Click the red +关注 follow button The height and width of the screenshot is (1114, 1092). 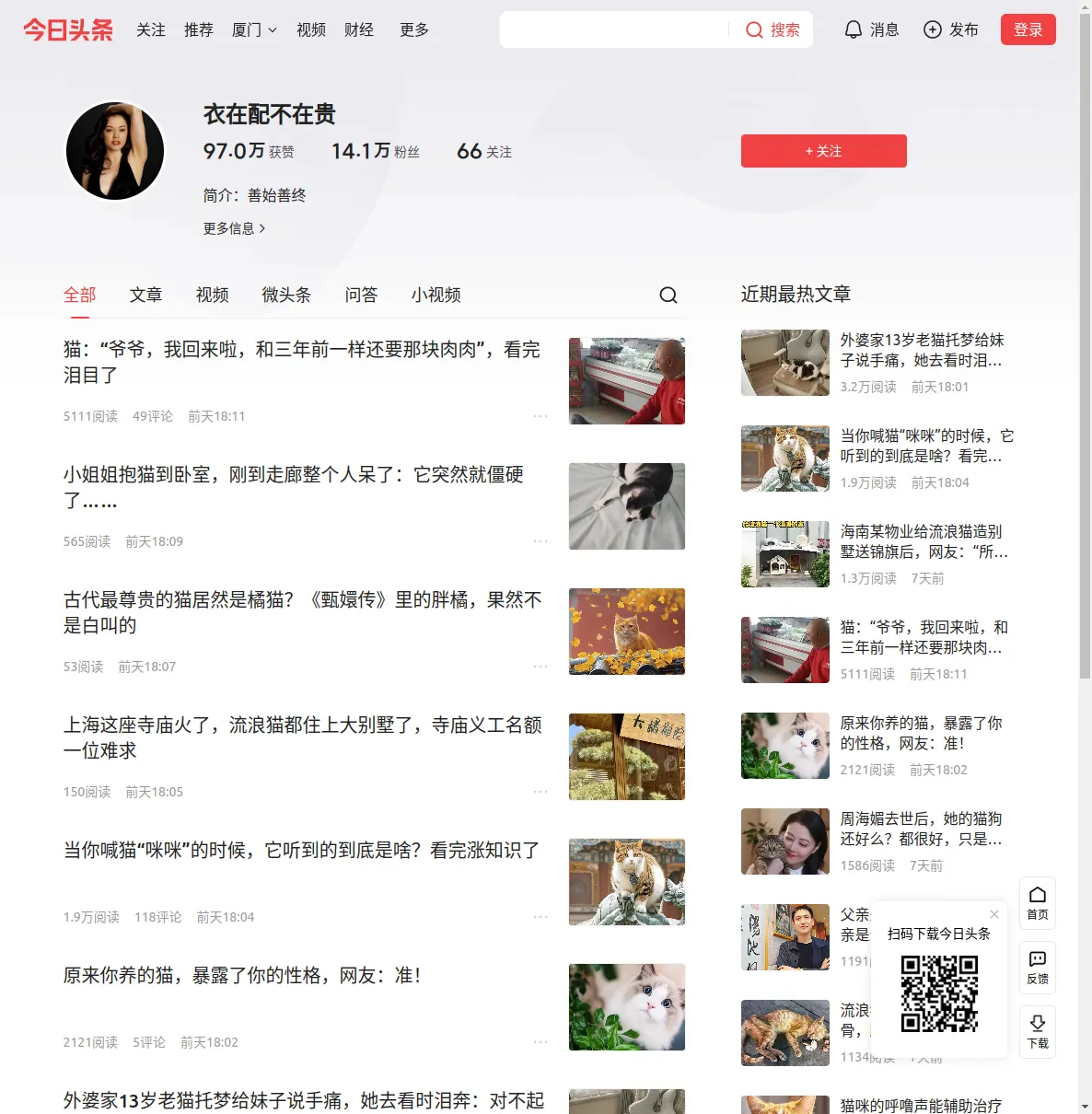point(824,151)
